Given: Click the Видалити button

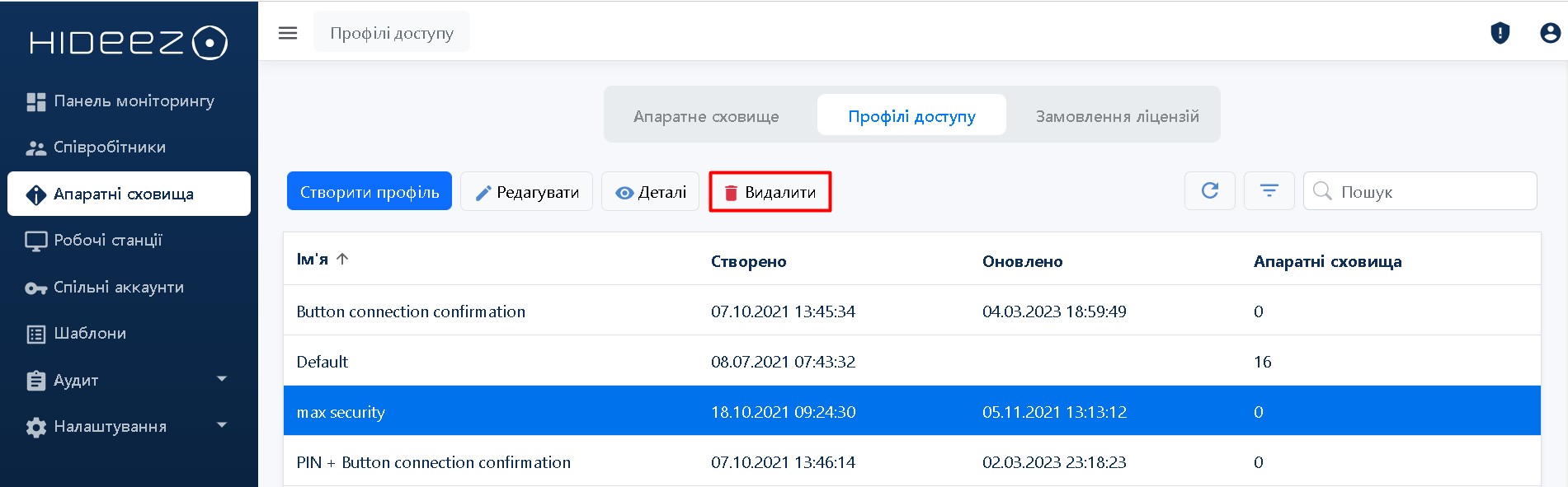Looking at the screenshot, I should [770, 192].
